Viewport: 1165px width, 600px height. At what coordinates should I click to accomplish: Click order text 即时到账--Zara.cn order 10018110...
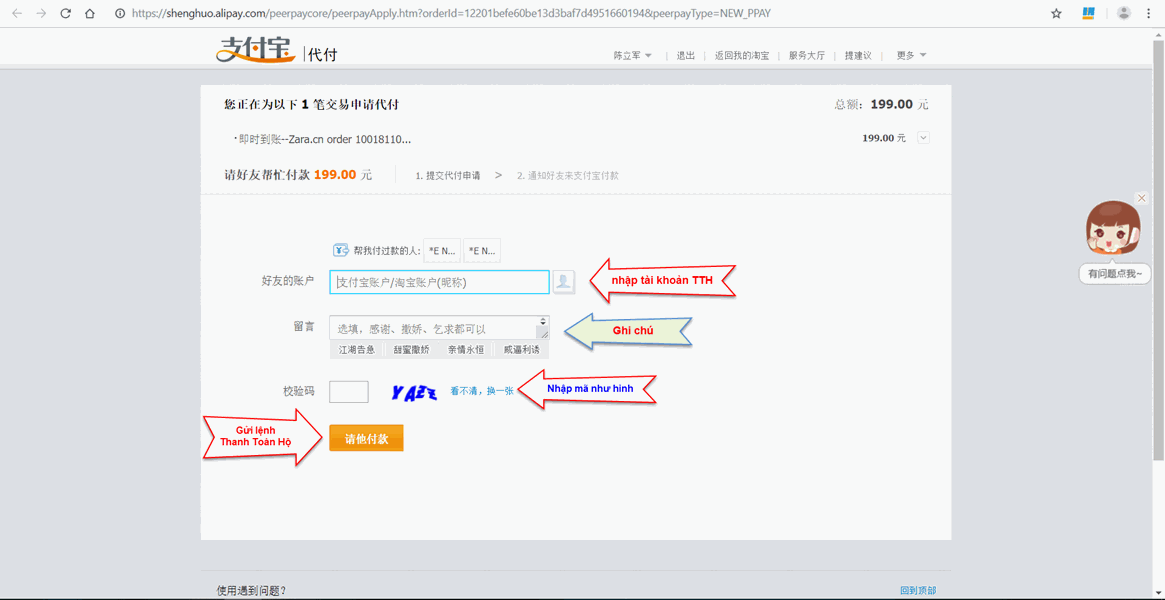click(325, 139)
